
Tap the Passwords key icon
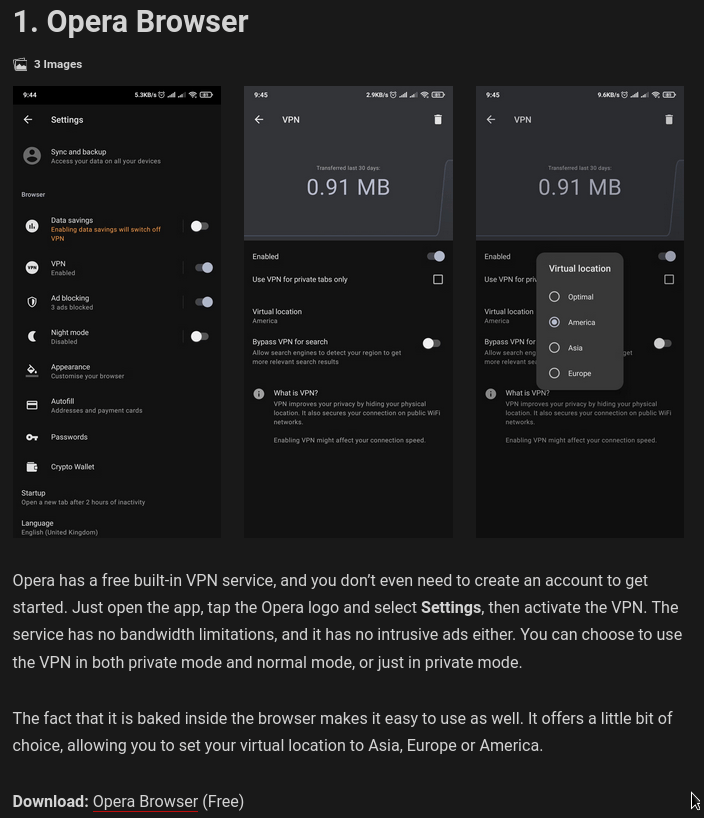[32, 437]
